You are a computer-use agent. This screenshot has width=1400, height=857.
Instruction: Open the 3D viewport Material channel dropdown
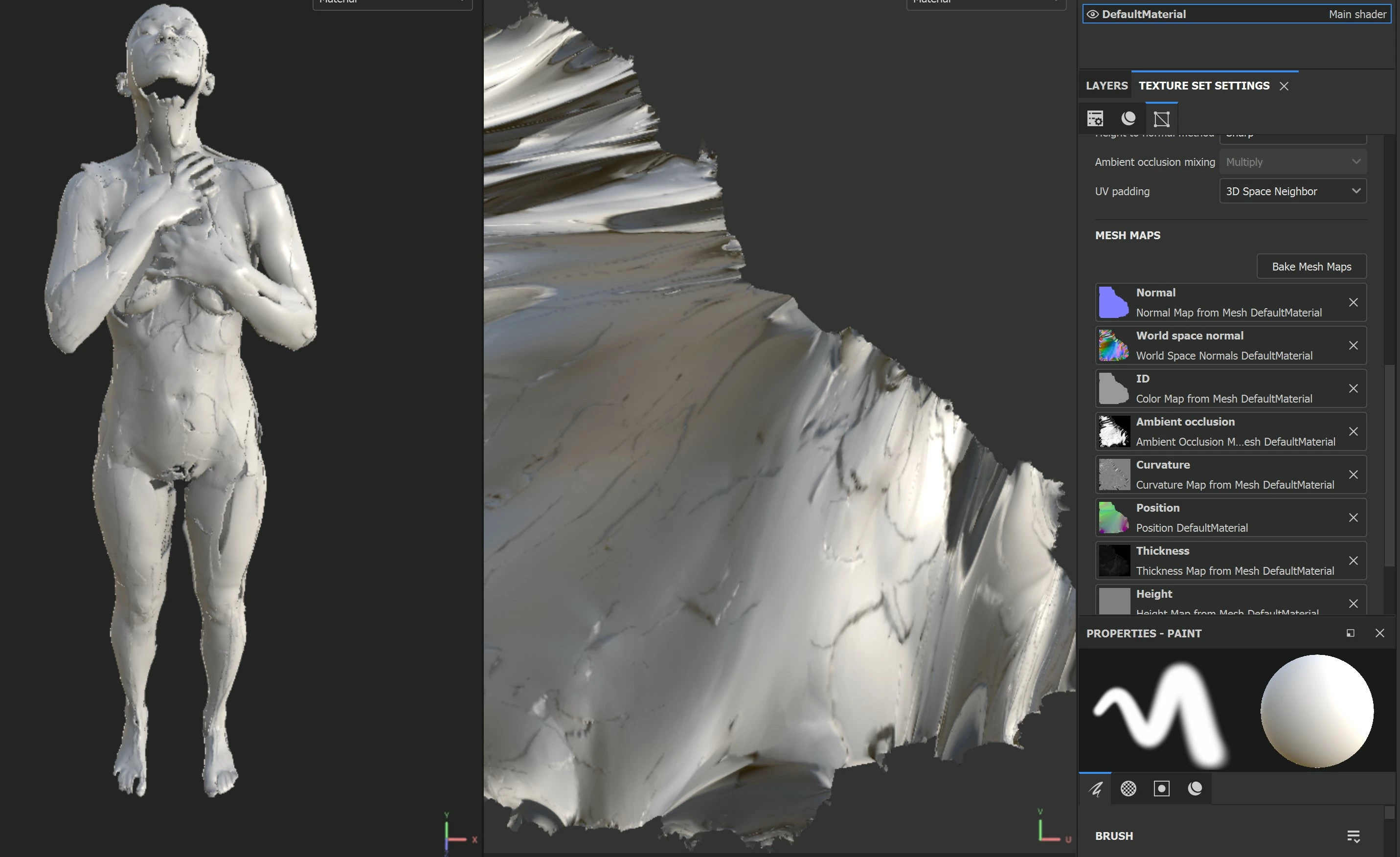pyautogui.click(x=392, y=3)
